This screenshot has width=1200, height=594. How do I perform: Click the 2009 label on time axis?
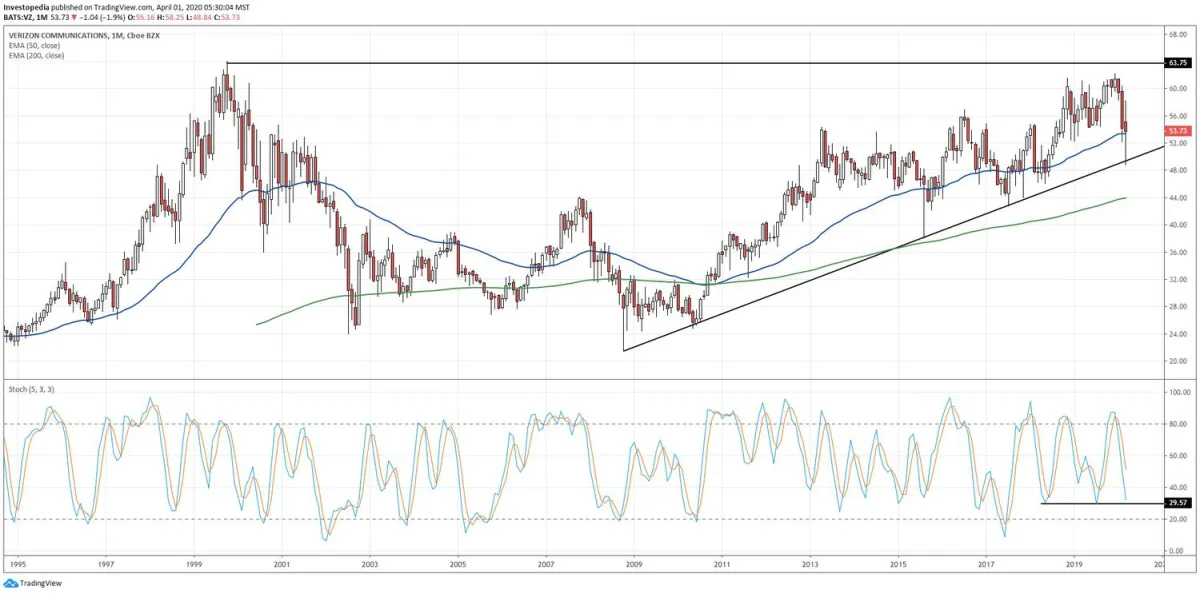pyautogui.click(x=634, y=564)
